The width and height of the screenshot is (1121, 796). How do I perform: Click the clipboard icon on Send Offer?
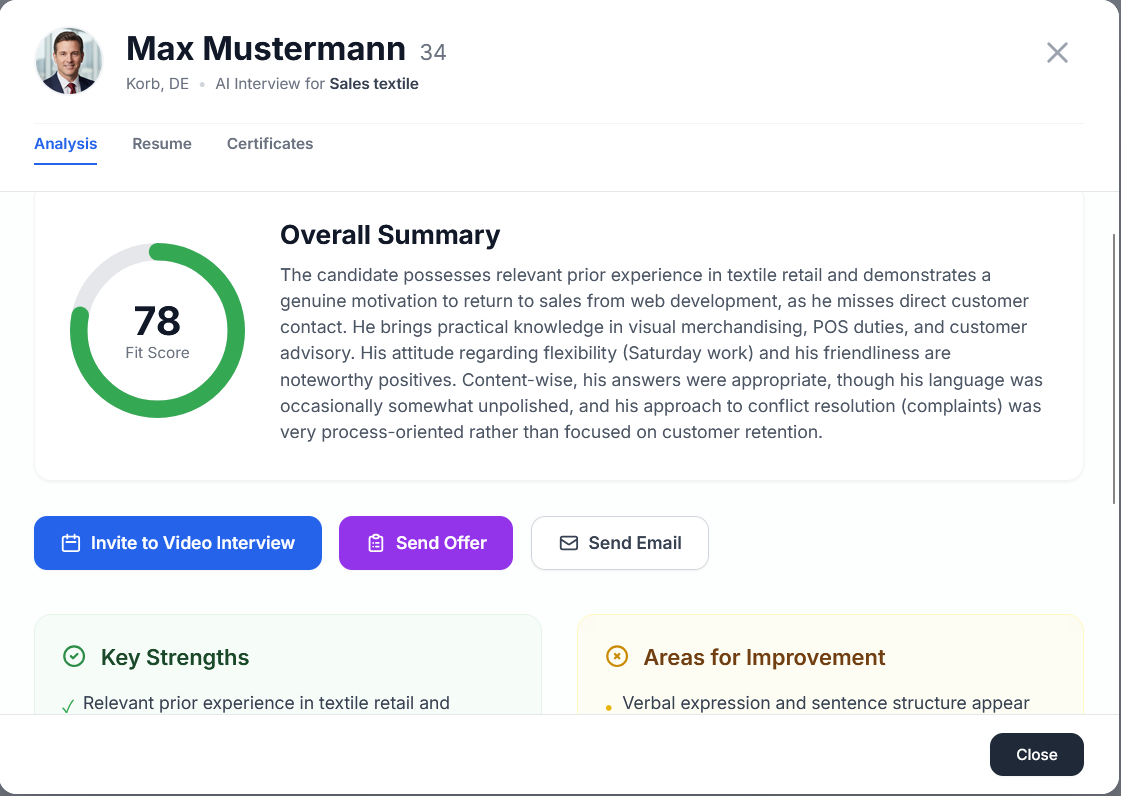(376, 543)
